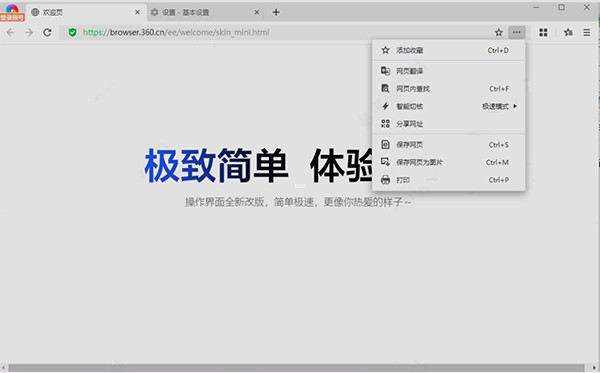Viewport: 600px width, 373px height.
Task: Click the star bookmark icon in address bar
Action: (x=498, y=33)
